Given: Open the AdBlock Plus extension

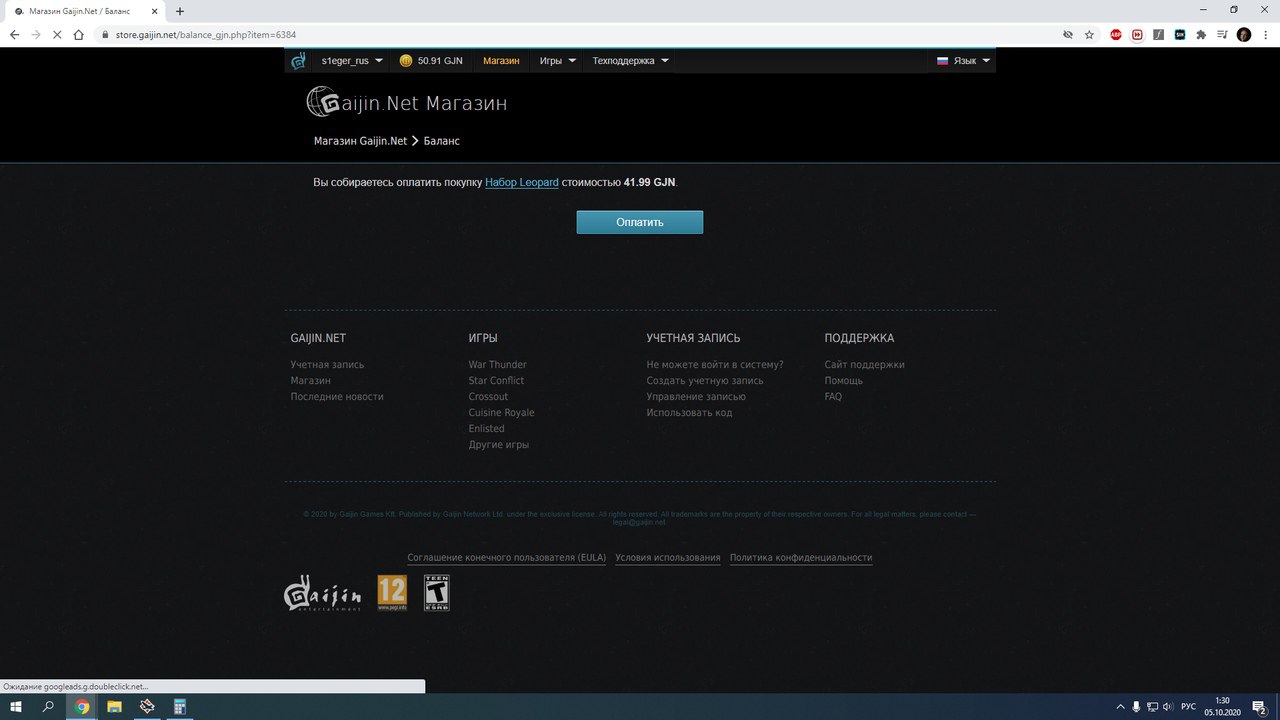Looking at the screenshot, I should coord(1116,34).
